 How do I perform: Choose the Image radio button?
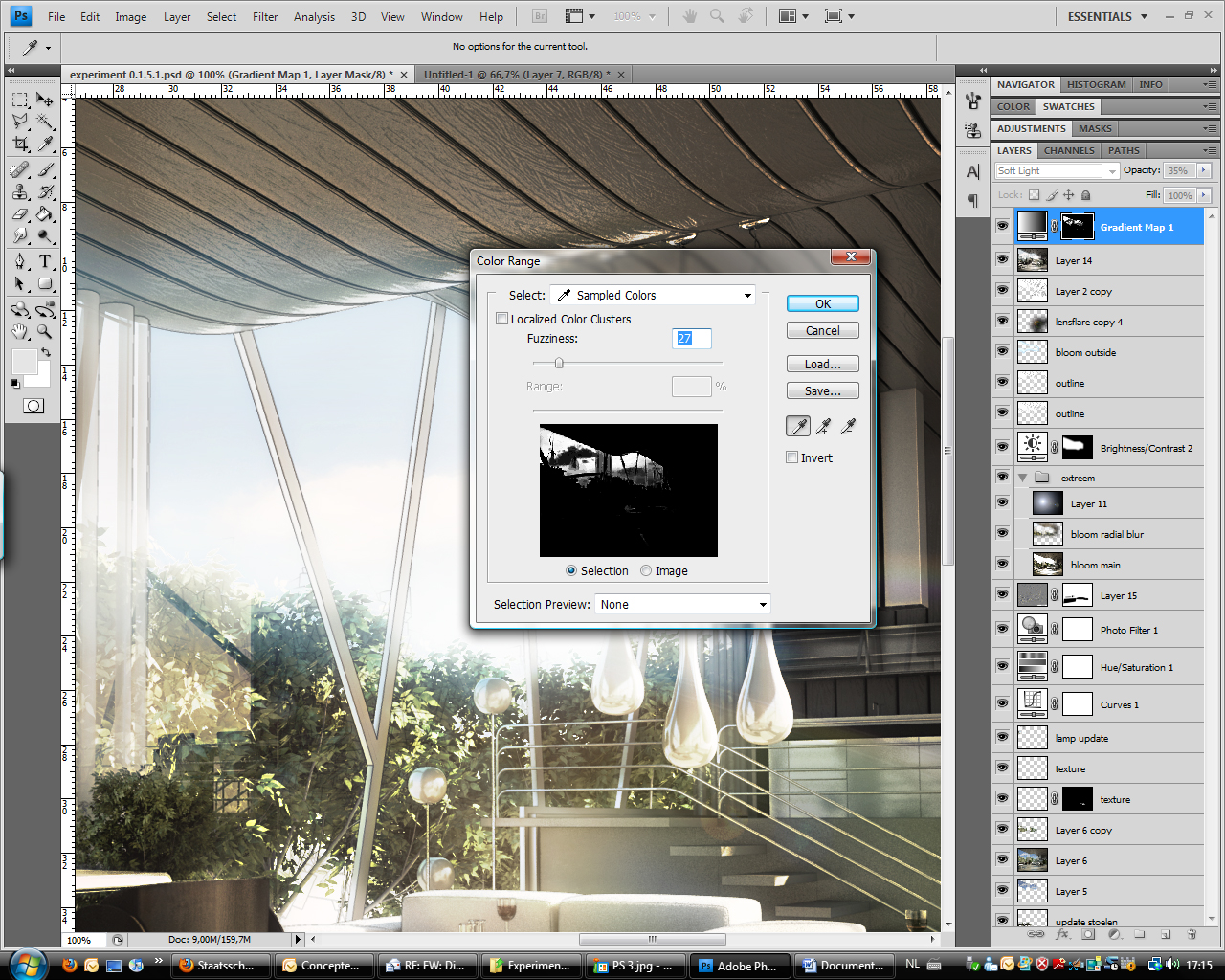pyautogui.click(x=646, y=570)
